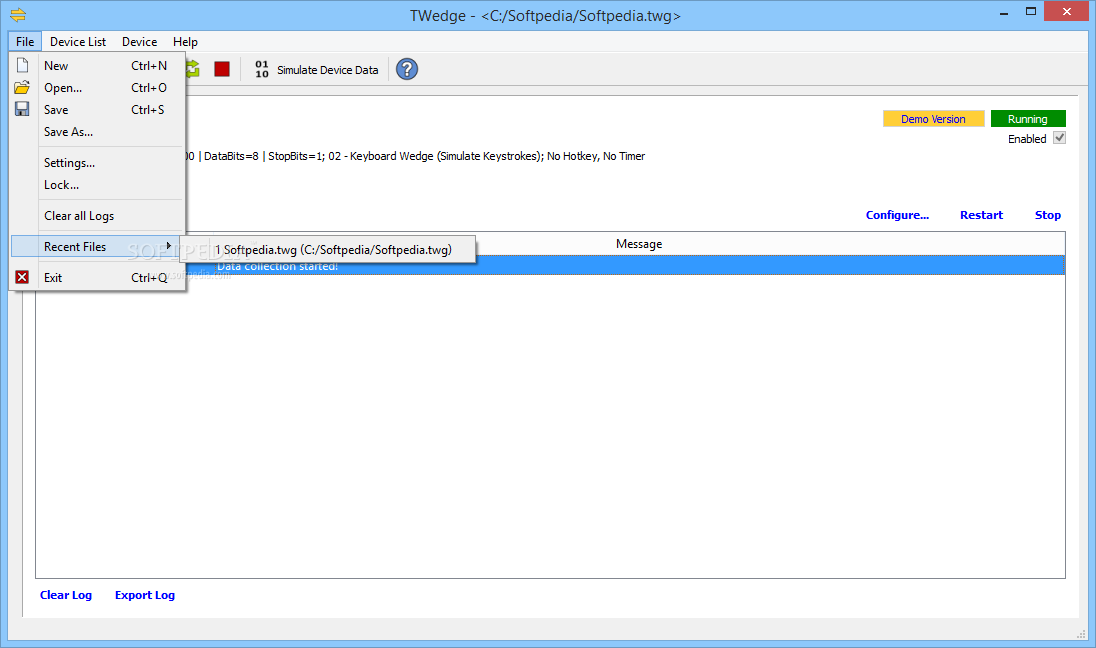The width and height of the screenshot is (1096, 648).
Task: Click the New document icon in File menu
Action: coord(22,65)
